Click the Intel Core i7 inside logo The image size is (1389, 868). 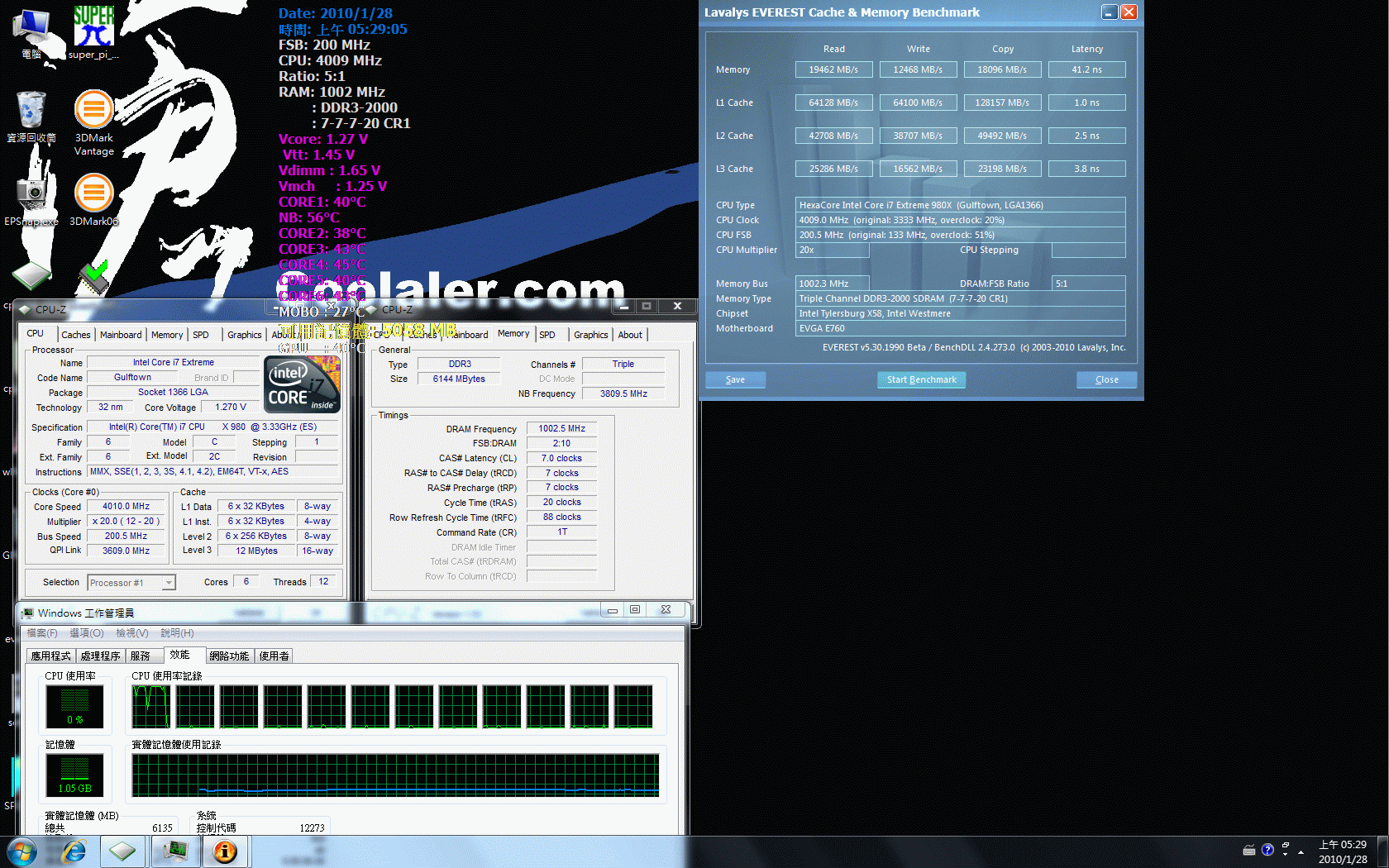[x=302, y=384]
